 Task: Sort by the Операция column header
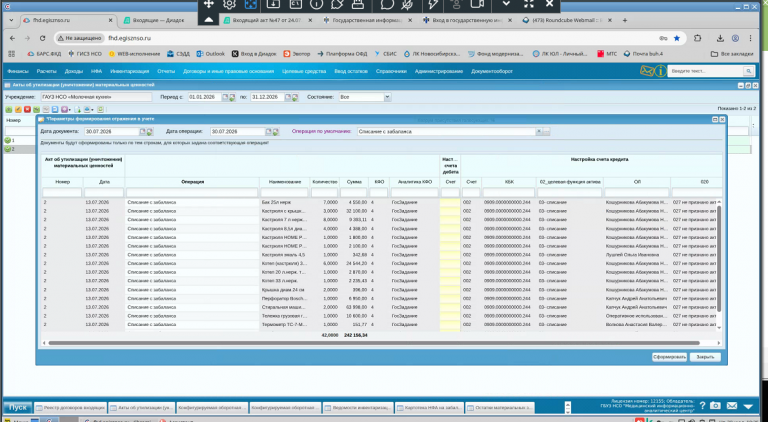[x=192, y=182]
